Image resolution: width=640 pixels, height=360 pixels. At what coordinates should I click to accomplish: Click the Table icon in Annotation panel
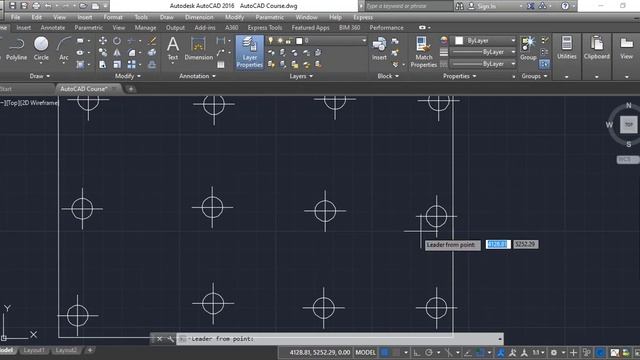[x=221, y=65]
